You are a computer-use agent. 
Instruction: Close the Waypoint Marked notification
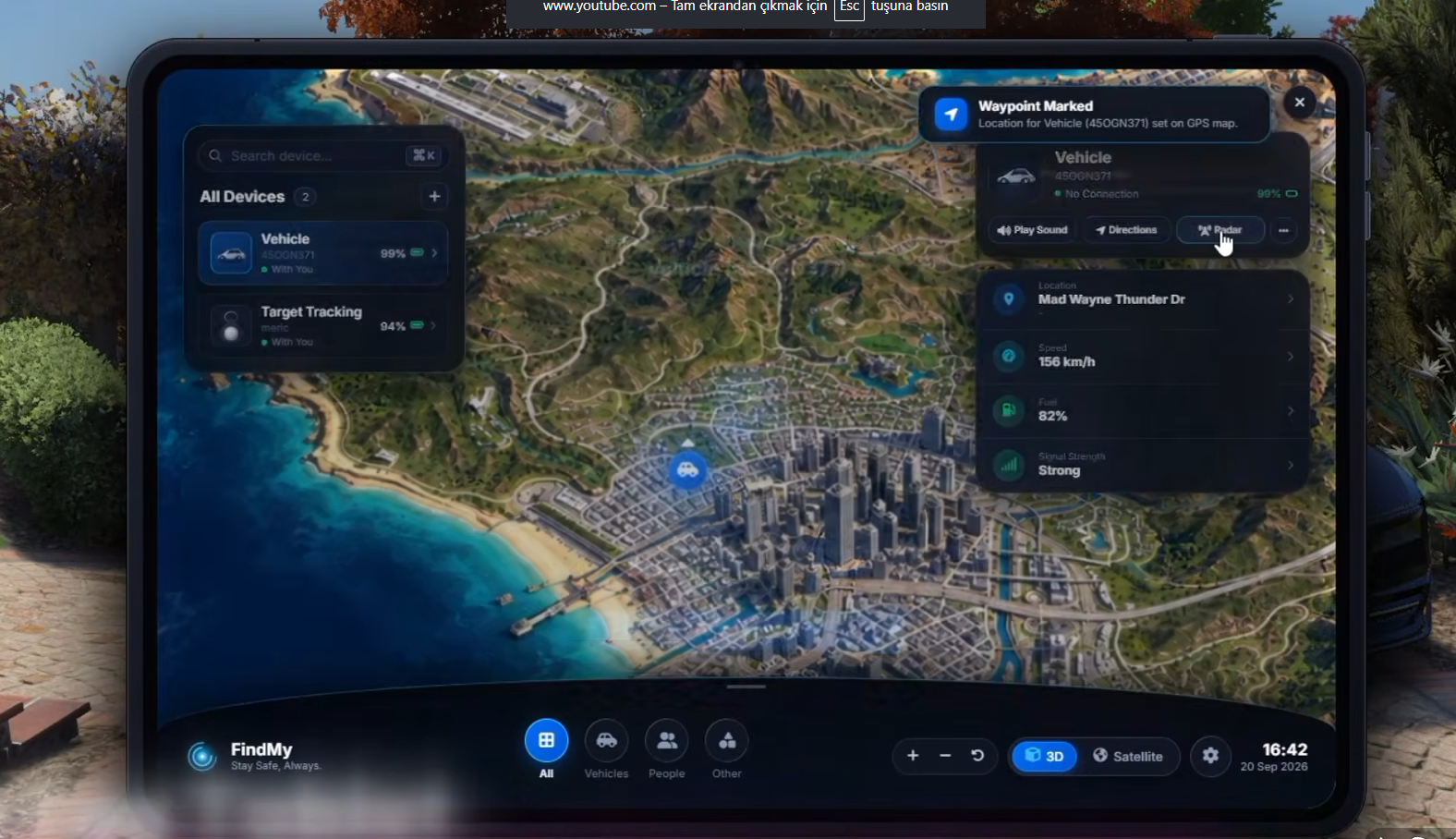1299,103
